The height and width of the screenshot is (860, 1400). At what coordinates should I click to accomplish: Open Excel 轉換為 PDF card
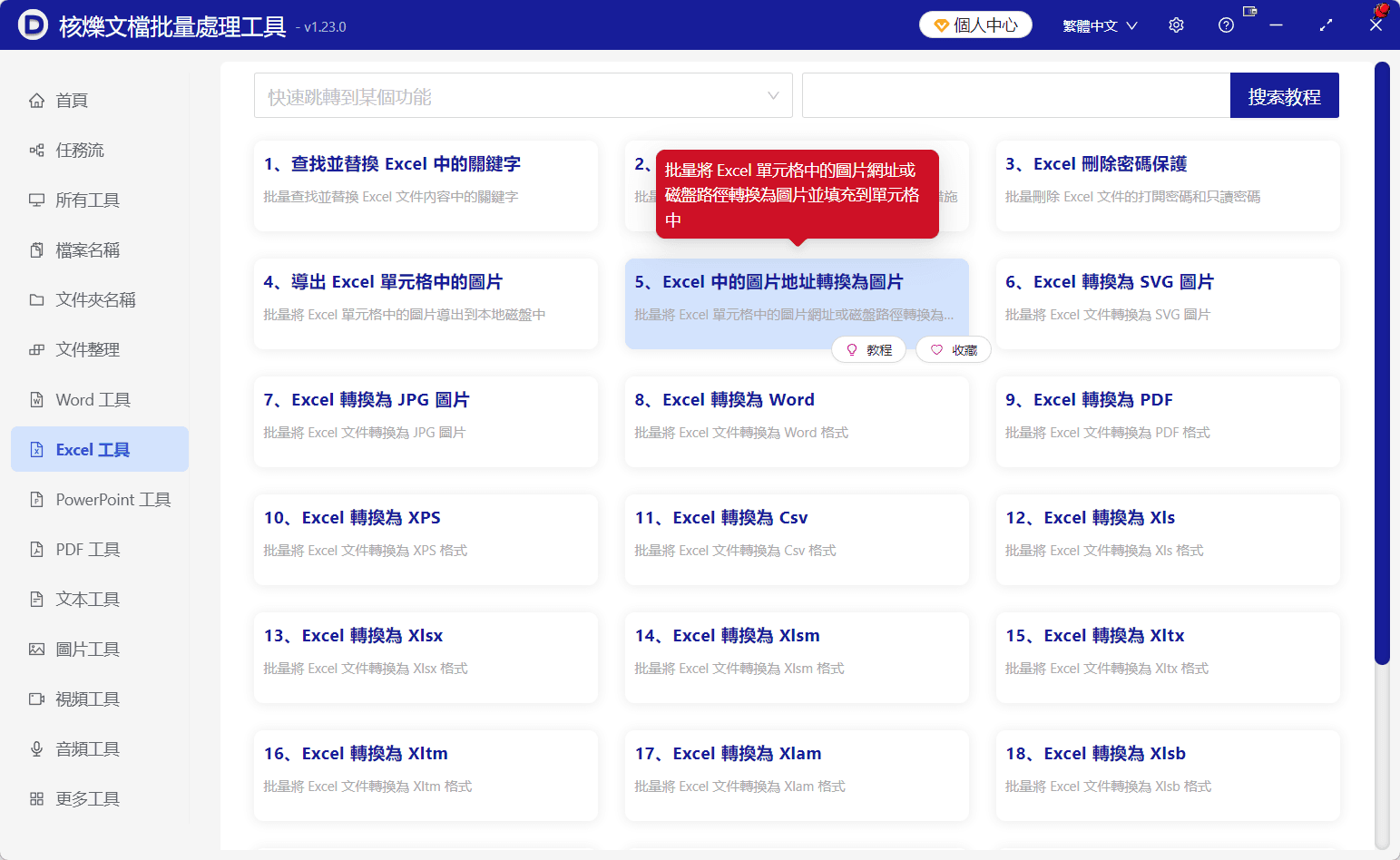[x=1168, y=422]
